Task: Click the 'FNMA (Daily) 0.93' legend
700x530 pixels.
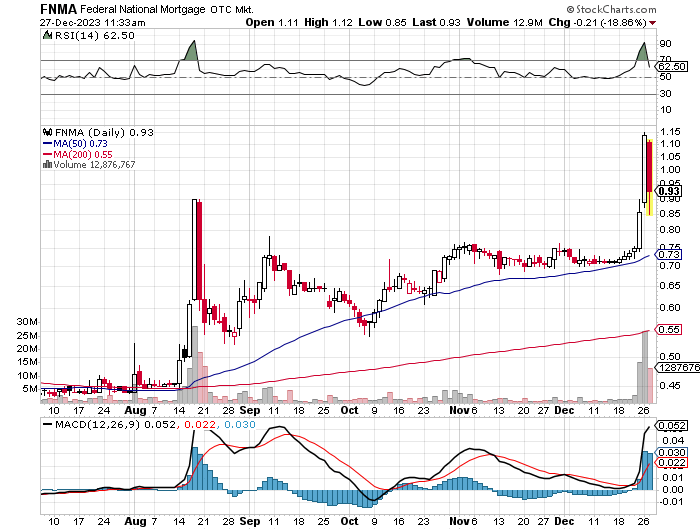Action: tap(104, 133)
